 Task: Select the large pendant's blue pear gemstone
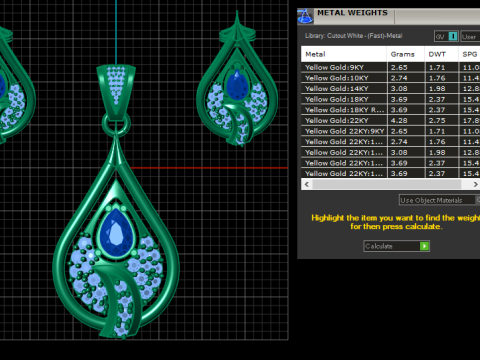116,233
